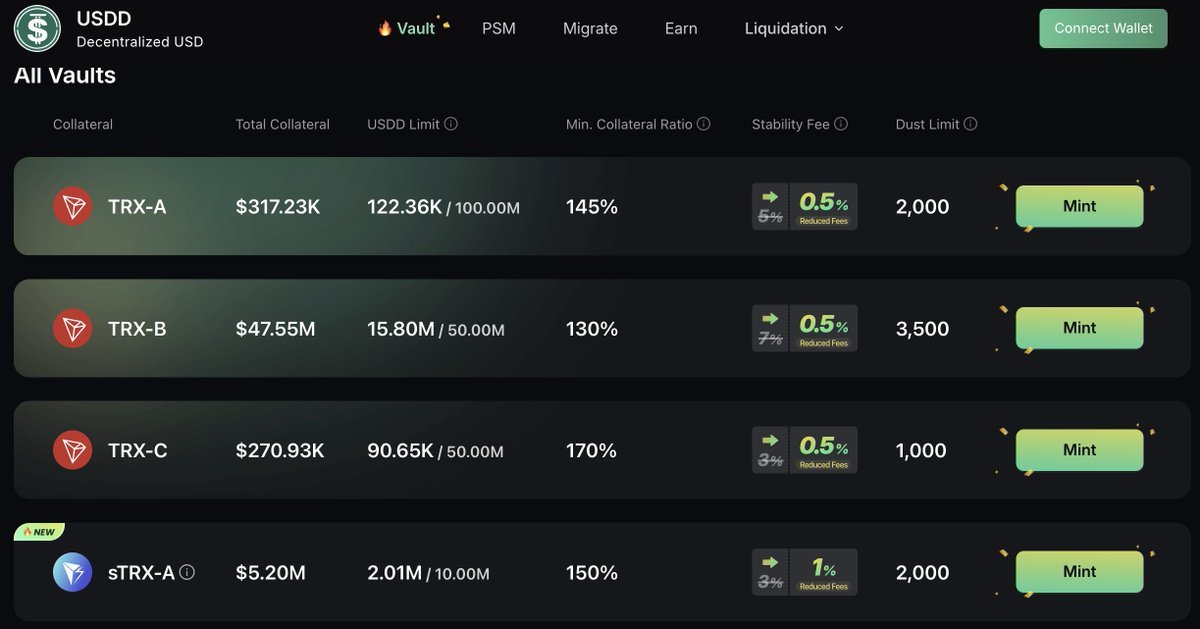Click the TRX-B 0.5% reduced fee badge
Image resolution: width=1200 pixels, height=629 pixels.
click(x=824, y=328)
